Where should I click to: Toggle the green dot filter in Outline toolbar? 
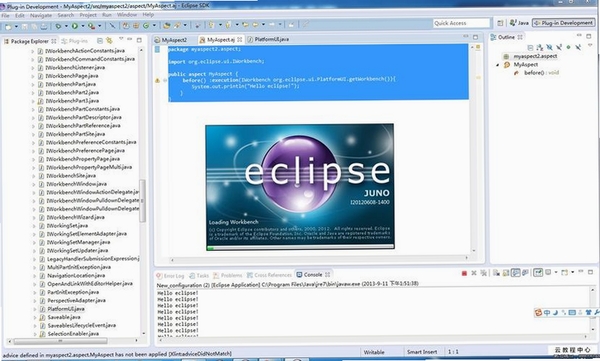569,47
